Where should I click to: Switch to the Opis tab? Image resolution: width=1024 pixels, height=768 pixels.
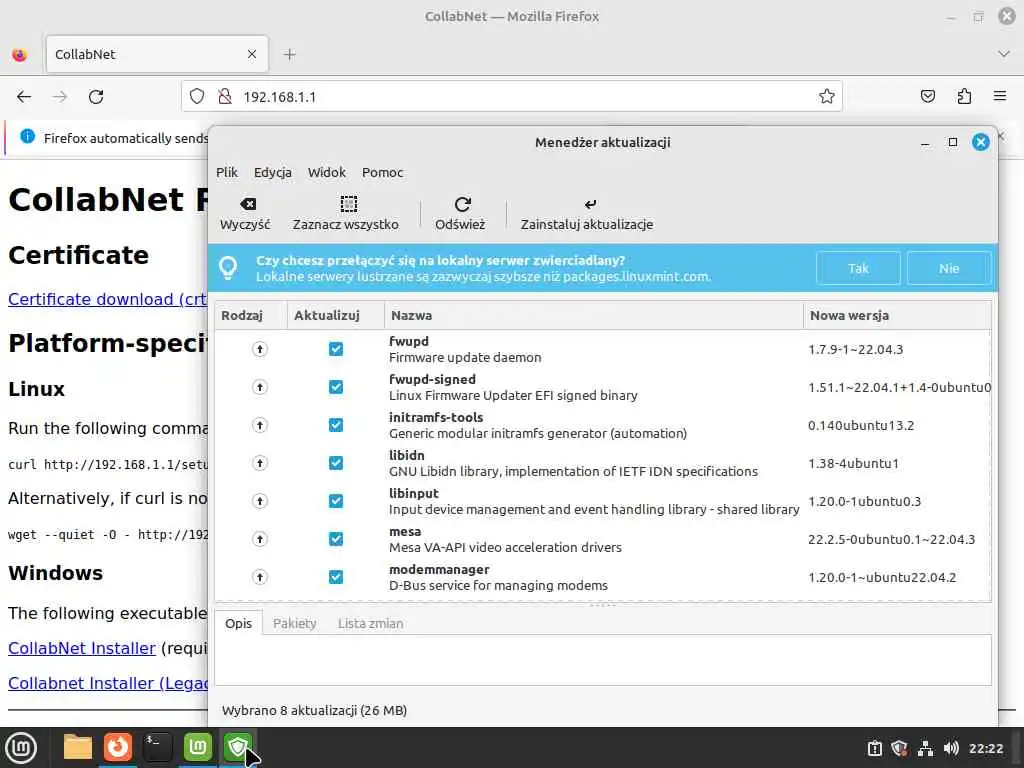click(238, 623)
